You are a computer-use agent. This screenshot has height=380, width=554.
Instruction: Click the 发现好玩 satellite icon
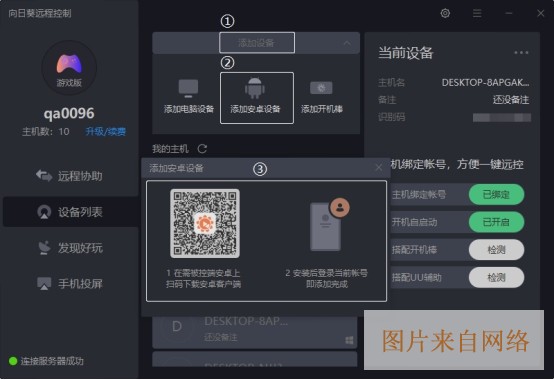pos(44,248)
